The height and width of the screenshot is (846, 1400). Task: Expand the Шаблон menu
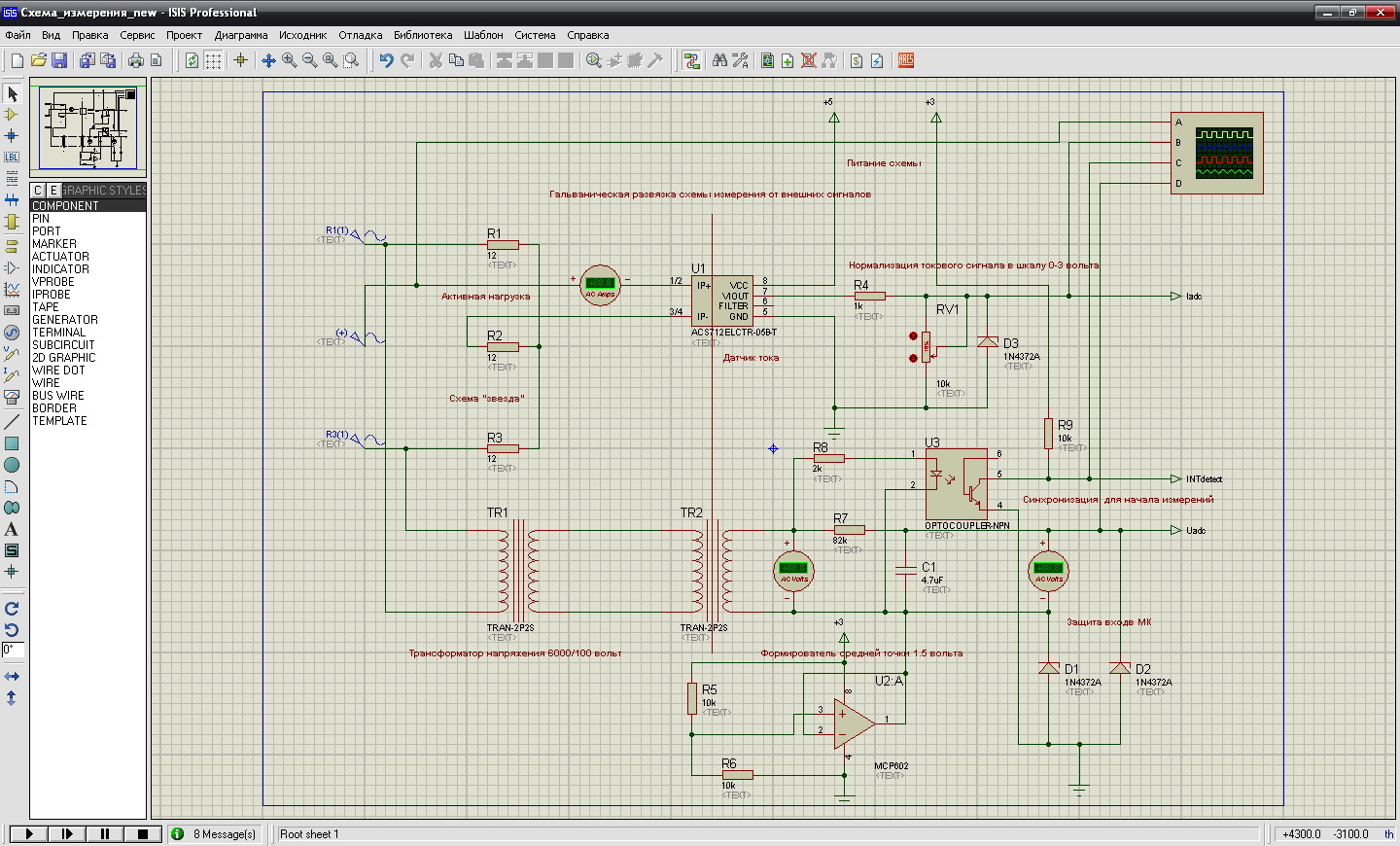483,35
